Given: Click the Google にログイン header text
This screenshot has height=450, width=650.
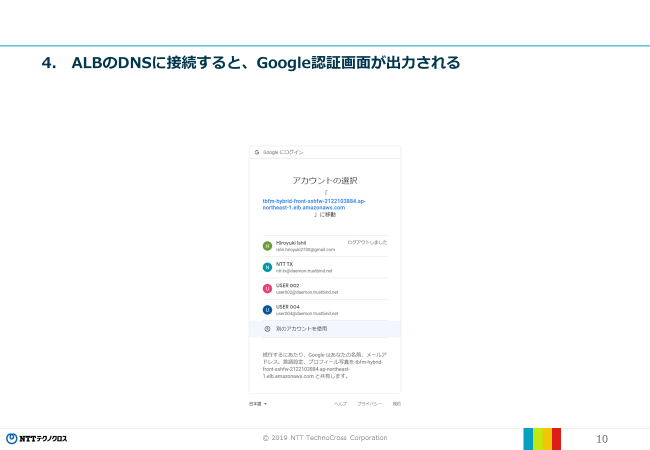Looking at the screenshot, I should (x=283, y=152).
